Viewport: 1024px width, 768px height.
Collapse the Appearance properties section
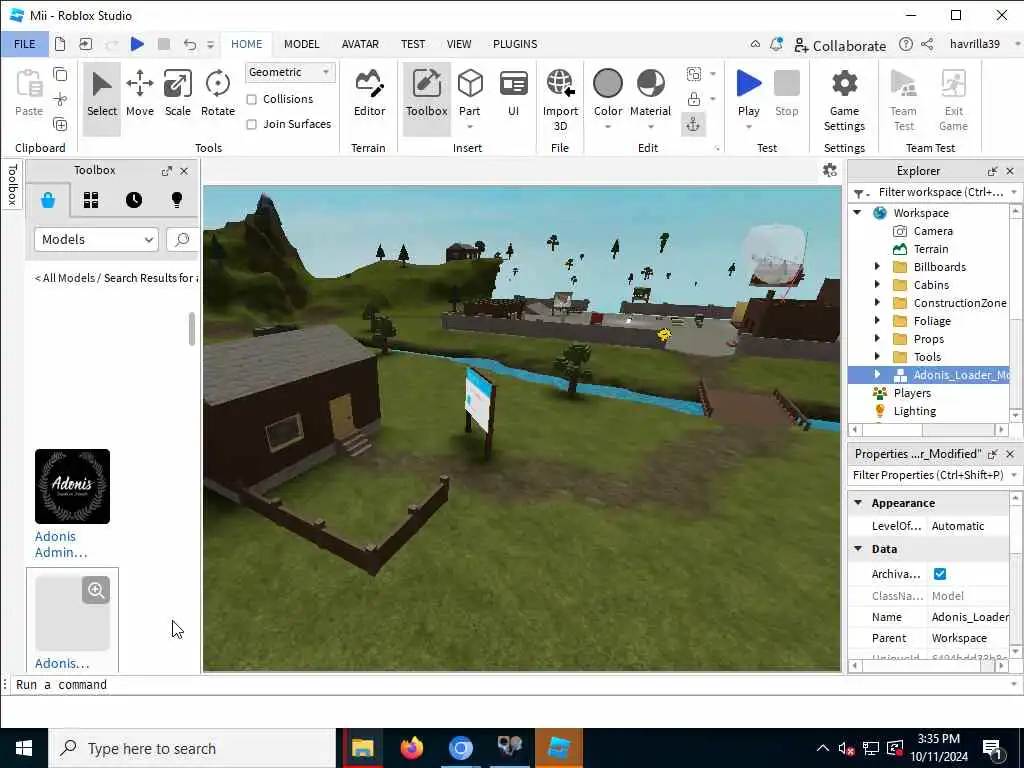click(x=858, y=503)
